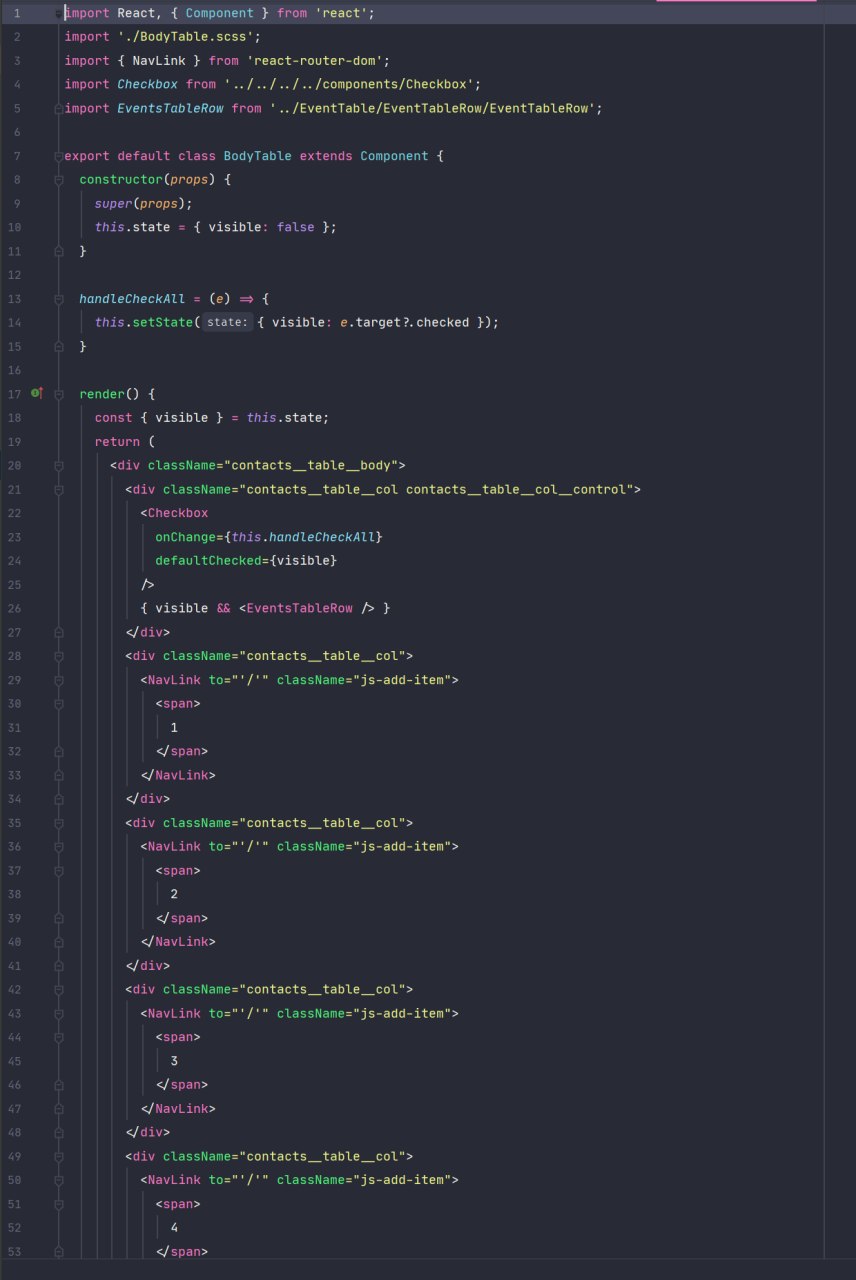
Task: Click 'super' call on line 9
Action: click(114, 204)
